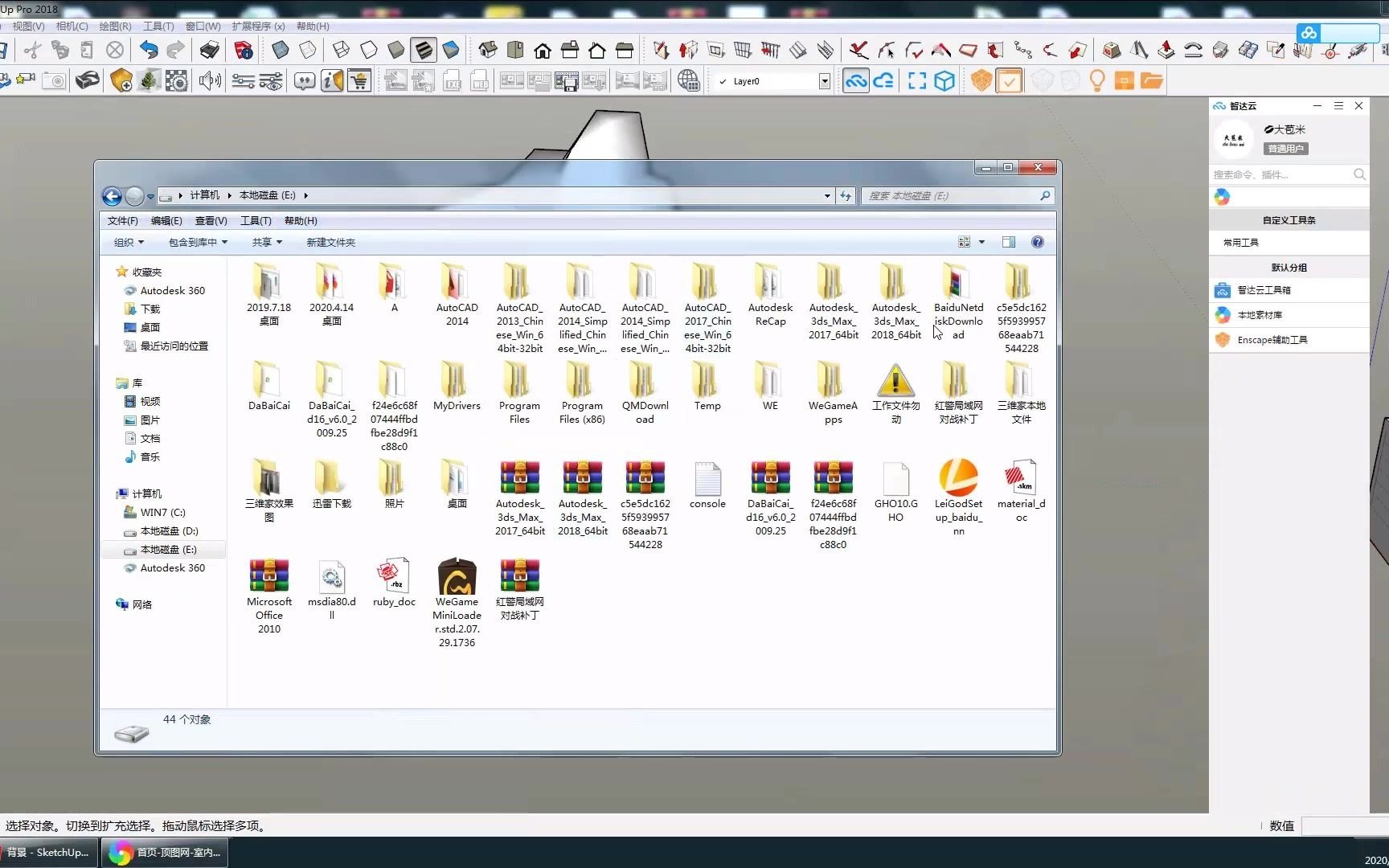This screenshot has width=1389, height=868.
Task: Select the AutoCAD 2014 folder
Action: 457,294
